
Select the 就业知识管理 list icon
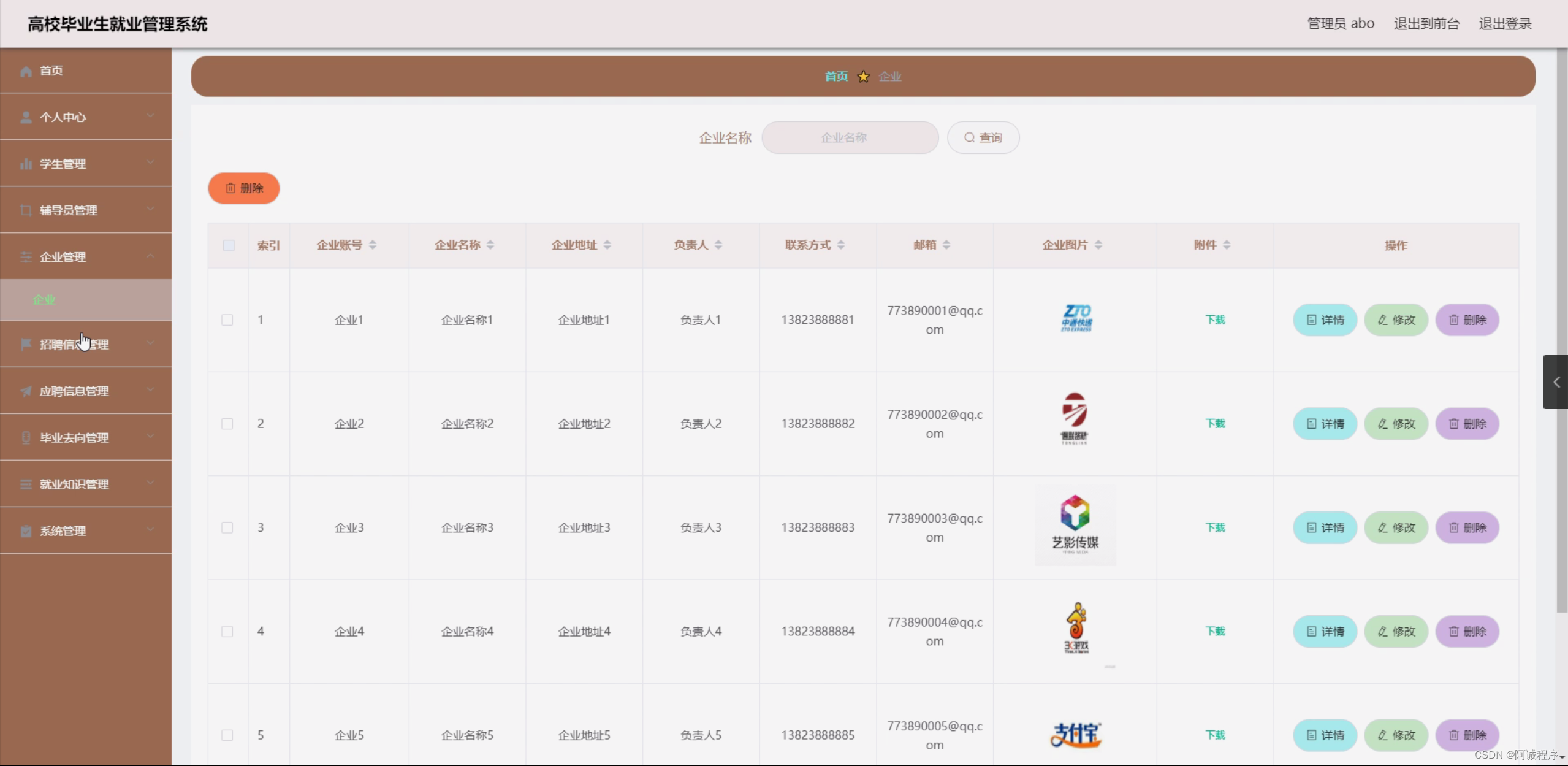[26, 484]
